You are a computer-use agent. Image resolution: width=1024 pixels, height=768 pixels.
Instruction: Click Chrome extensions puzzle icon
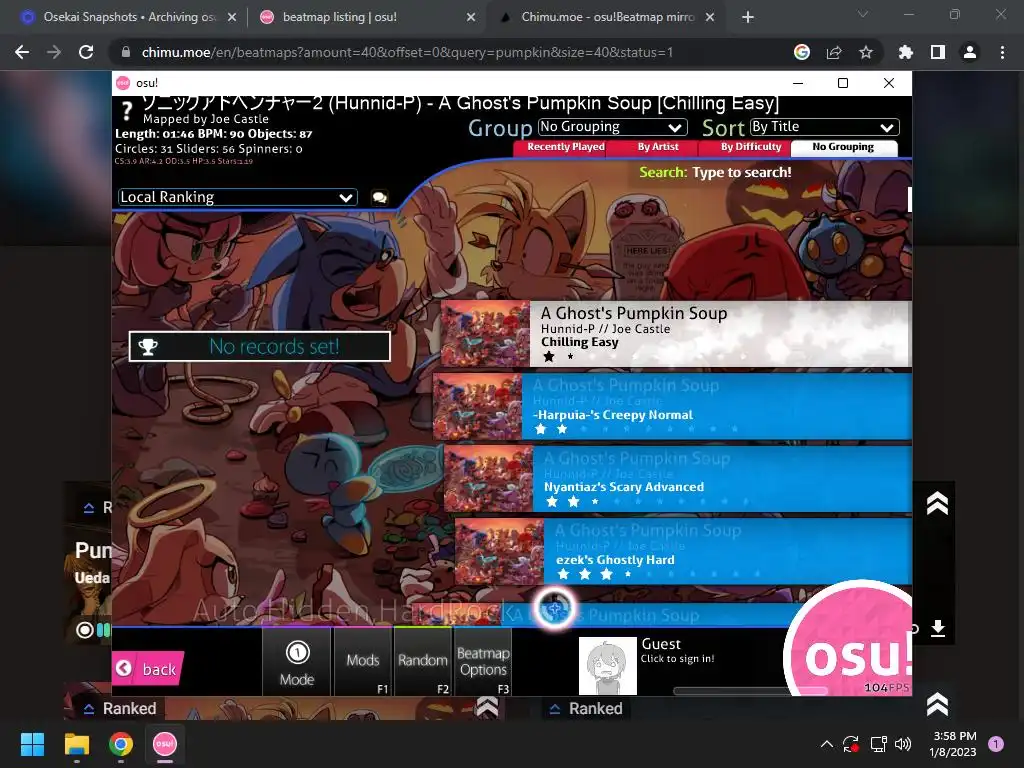pyautogui.click(x=905, y=52)
